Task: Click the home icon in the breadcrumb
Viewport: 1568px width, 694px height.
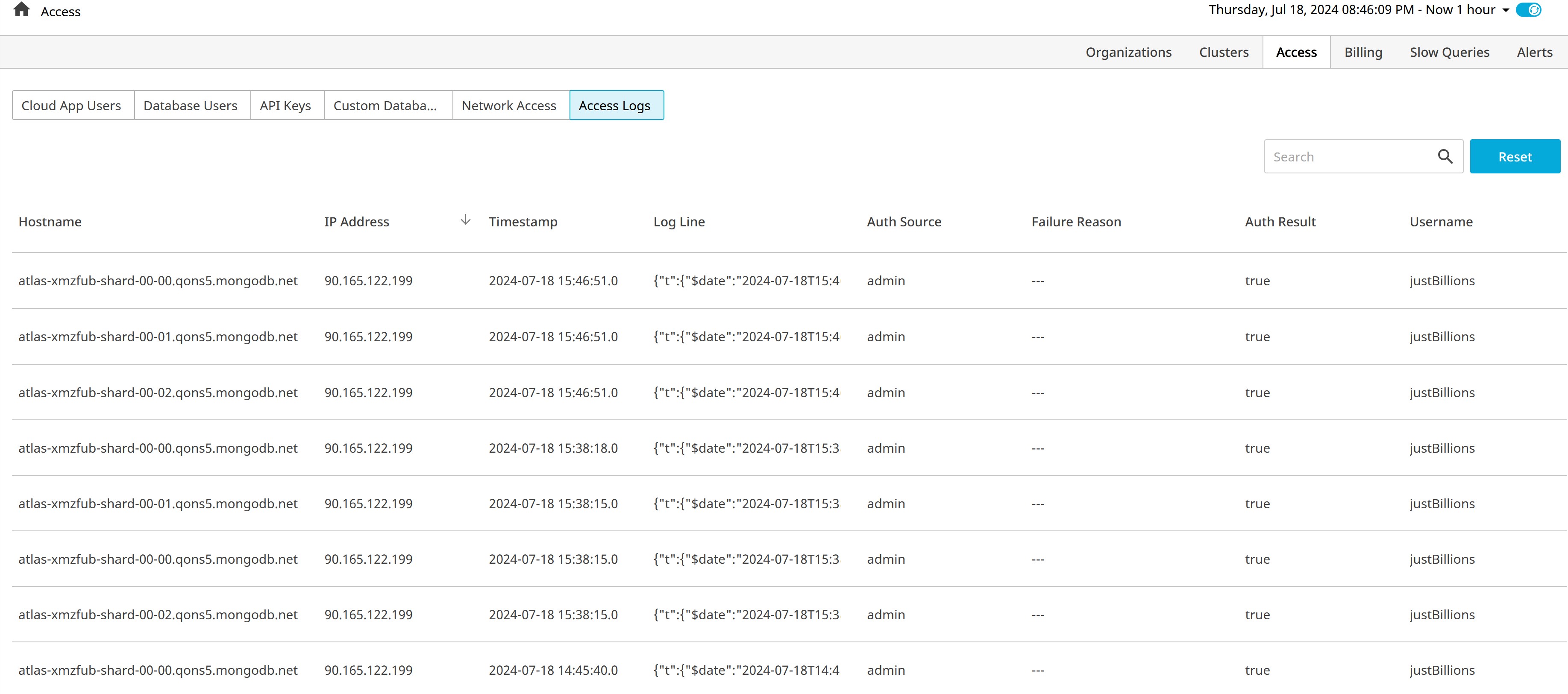Action: pos(21,10)
